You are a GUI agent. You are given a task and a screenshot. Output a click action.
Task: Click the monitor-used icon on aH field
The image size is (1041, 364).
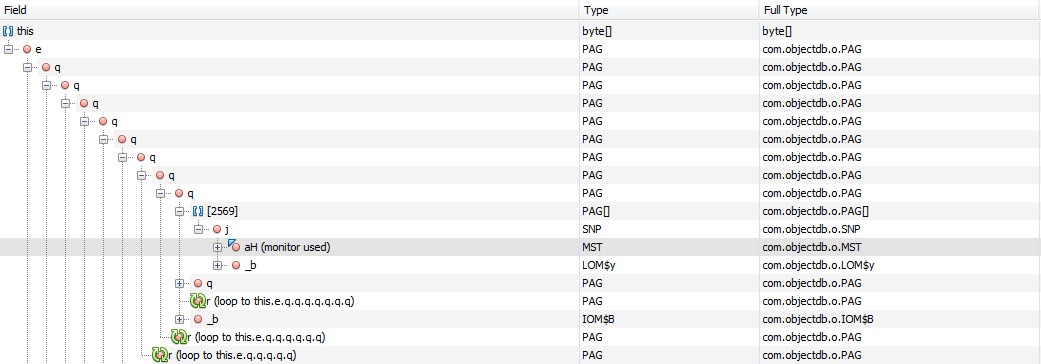(234, 246)
